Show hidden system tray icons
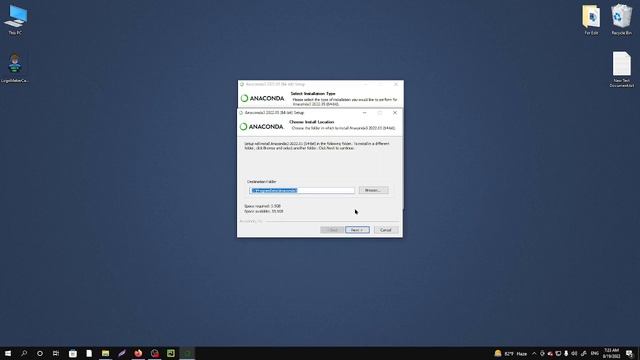This screenshot has height=360, width=640. (x=534, y=353)
